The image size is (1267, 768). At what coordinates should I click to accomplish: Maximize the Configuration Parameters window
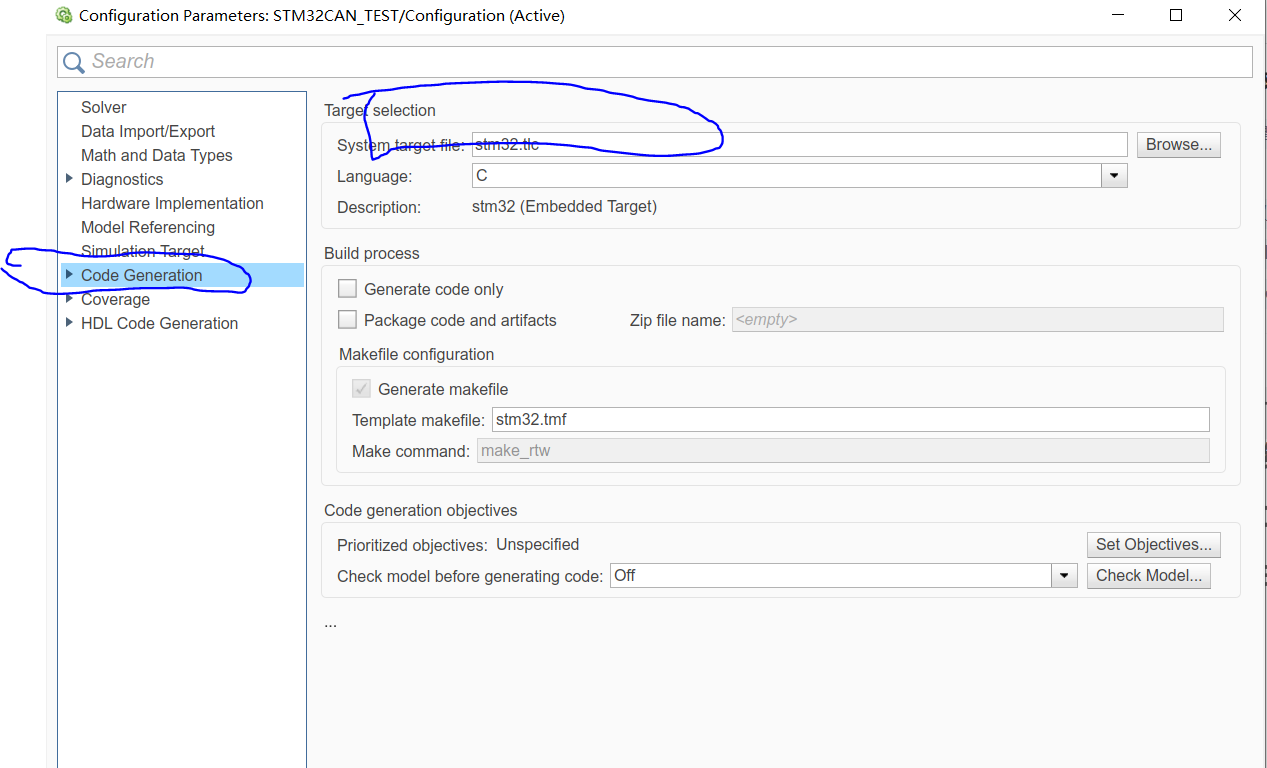tap(1176, 15)
